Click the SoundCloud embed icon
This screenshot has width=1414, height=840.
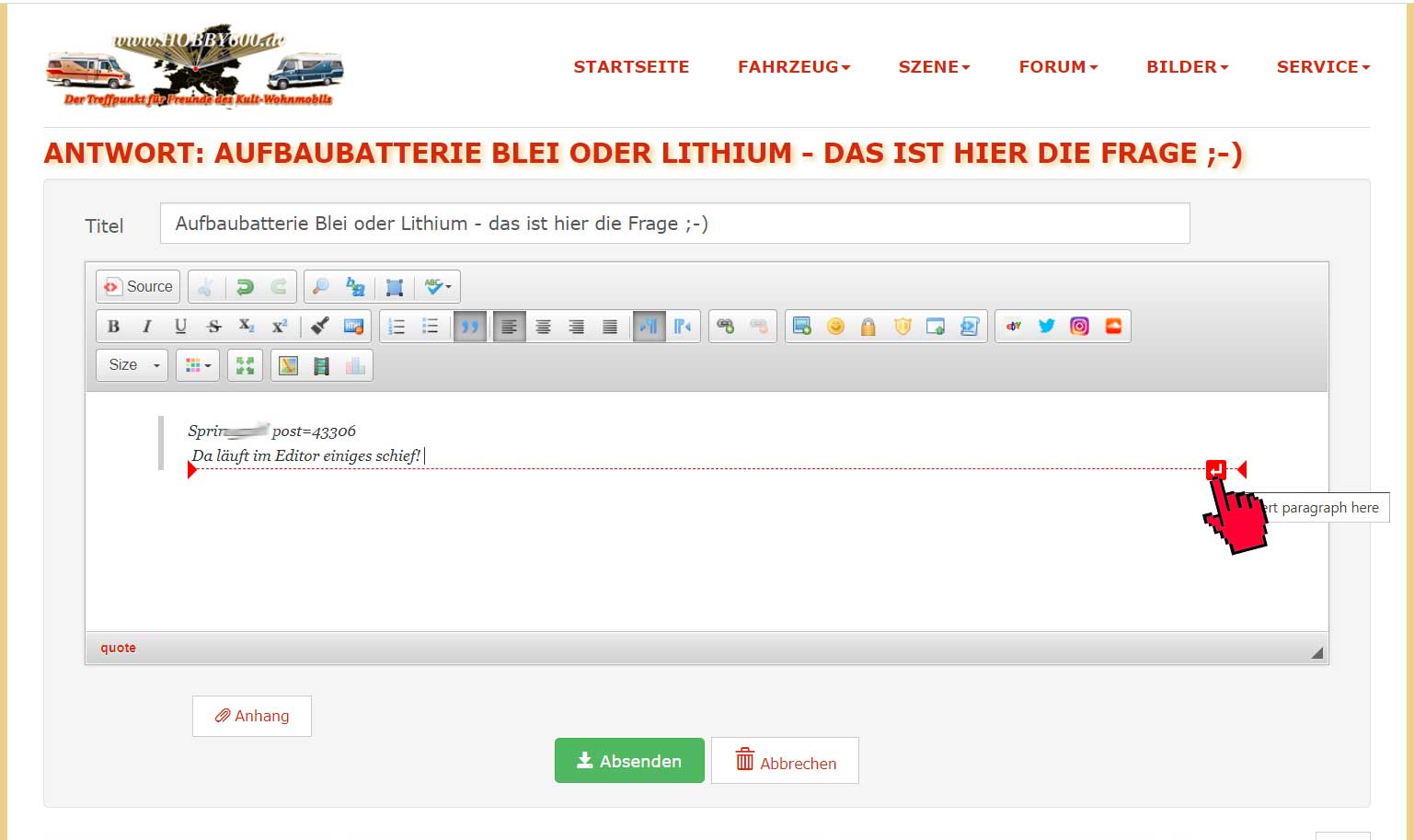1113,327
